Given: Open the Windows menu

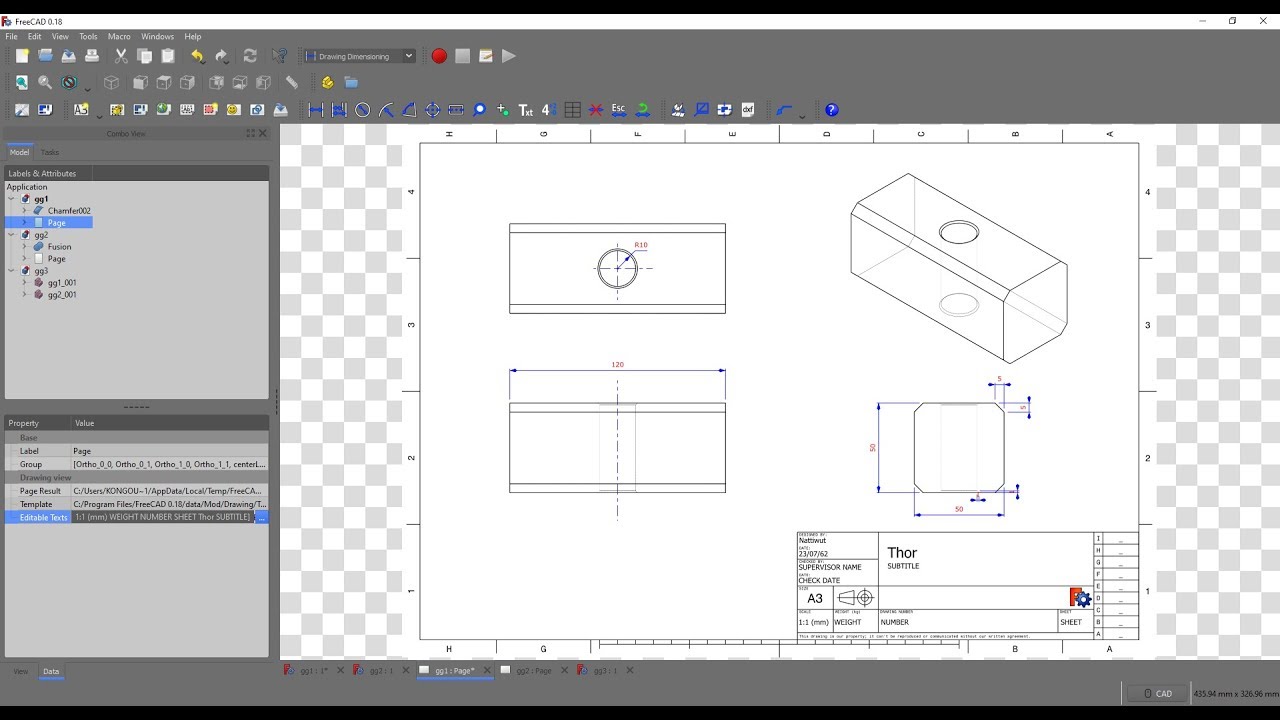Looking at the screenshot, I should pyautogui.click(x=157, y=36).
